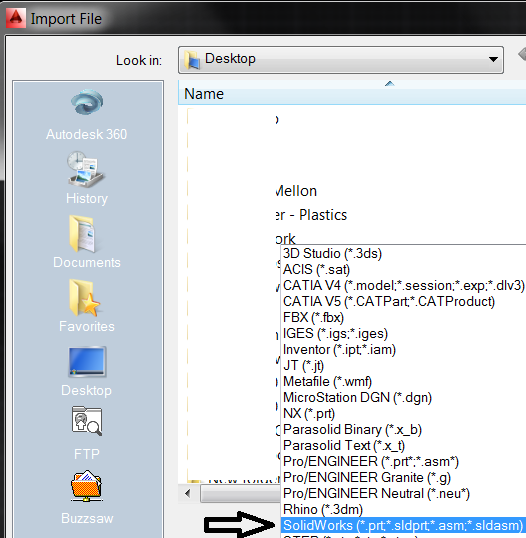526x538 pixels.
Task: Select CATIA V4 file type option
Action: [404, 285]
